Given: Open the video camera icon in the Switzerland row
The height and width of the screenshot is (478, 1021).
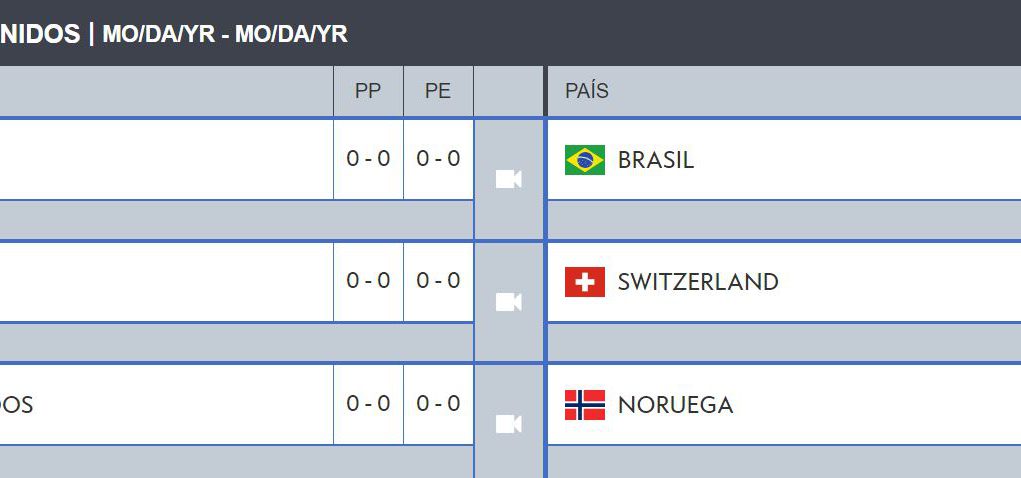Looking at the screenshot, I should (509, 302).
